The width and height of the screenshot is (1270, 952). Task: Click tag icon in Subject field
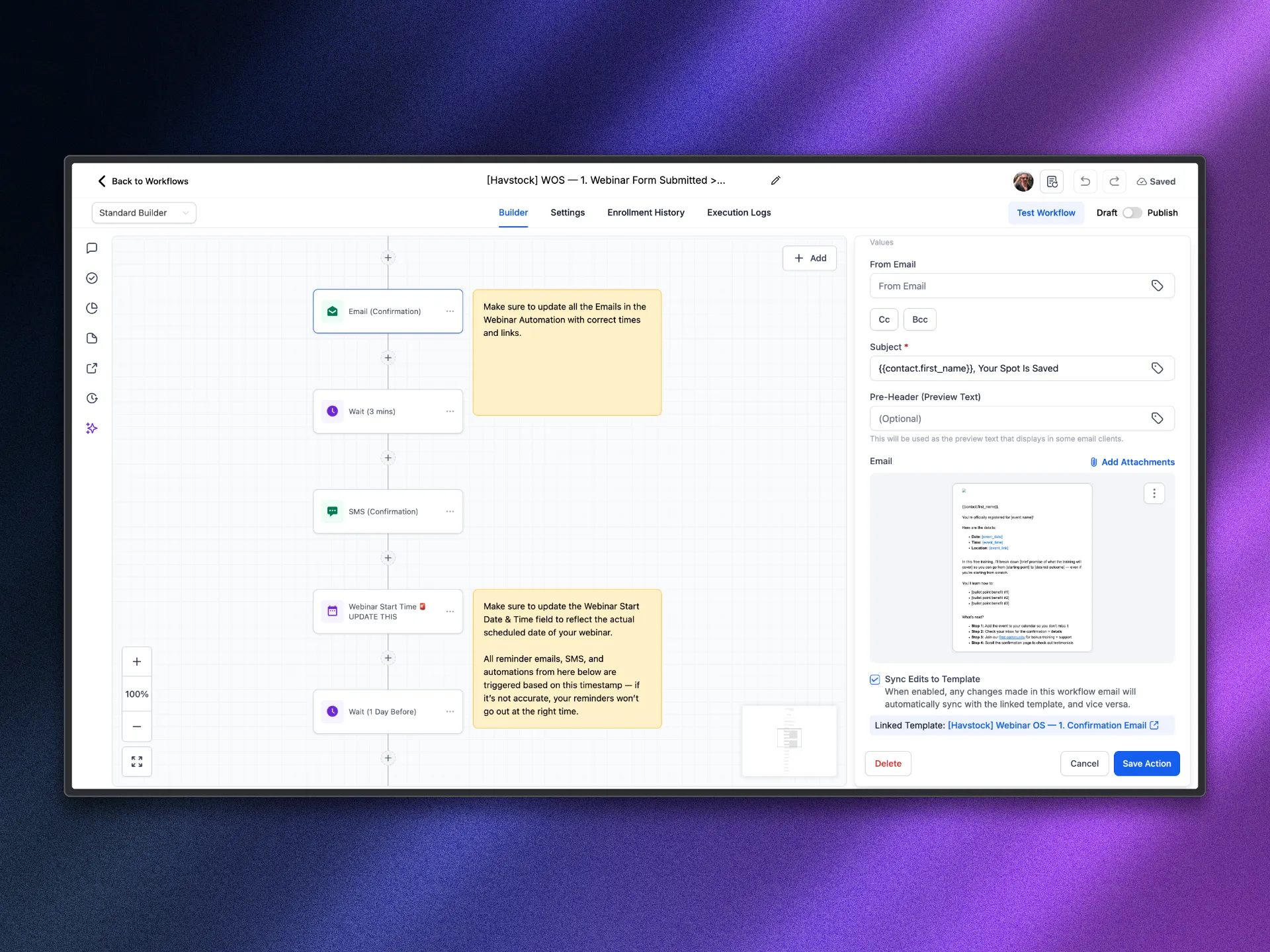pyautogui.click(x=1157, y=368)
